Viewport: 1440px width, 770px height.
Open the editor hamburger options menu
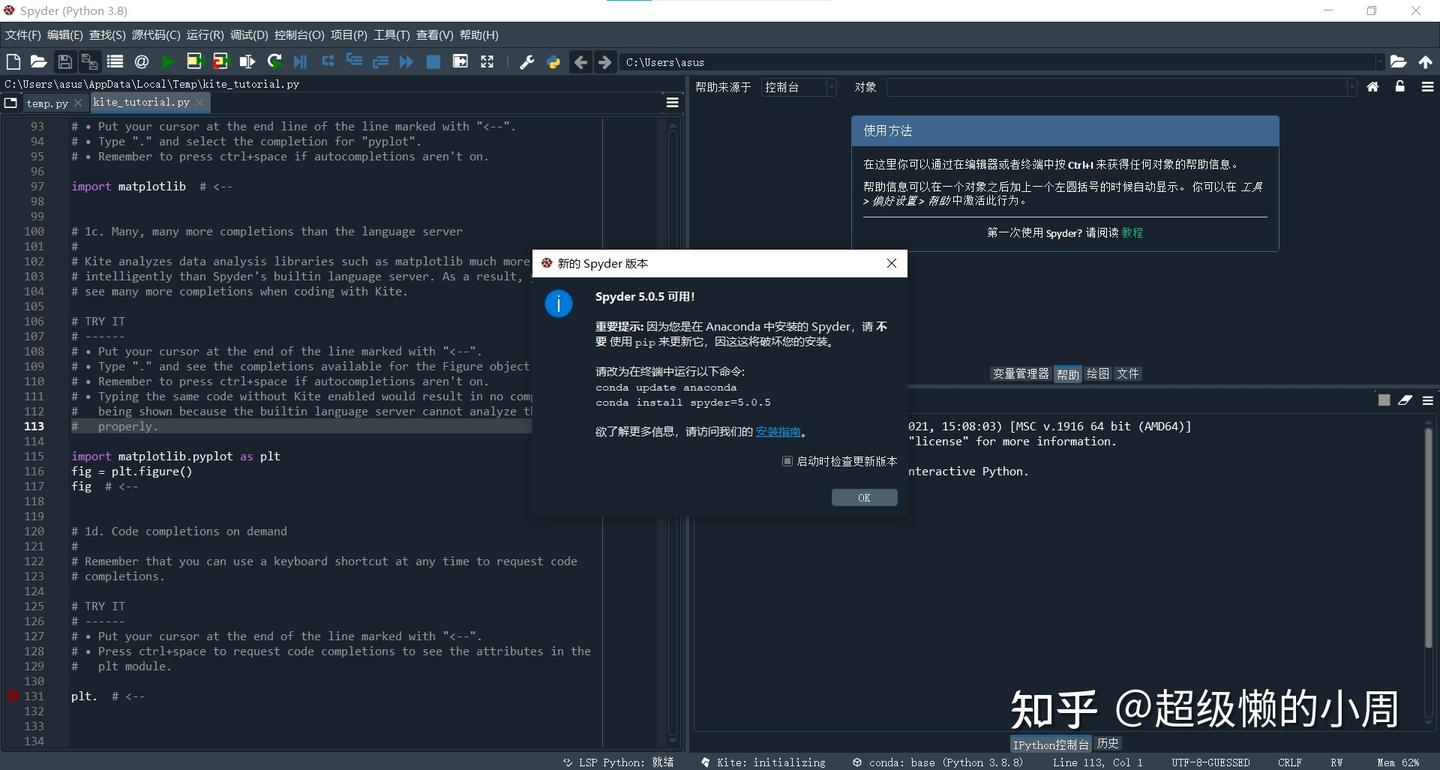pos(671,101)
